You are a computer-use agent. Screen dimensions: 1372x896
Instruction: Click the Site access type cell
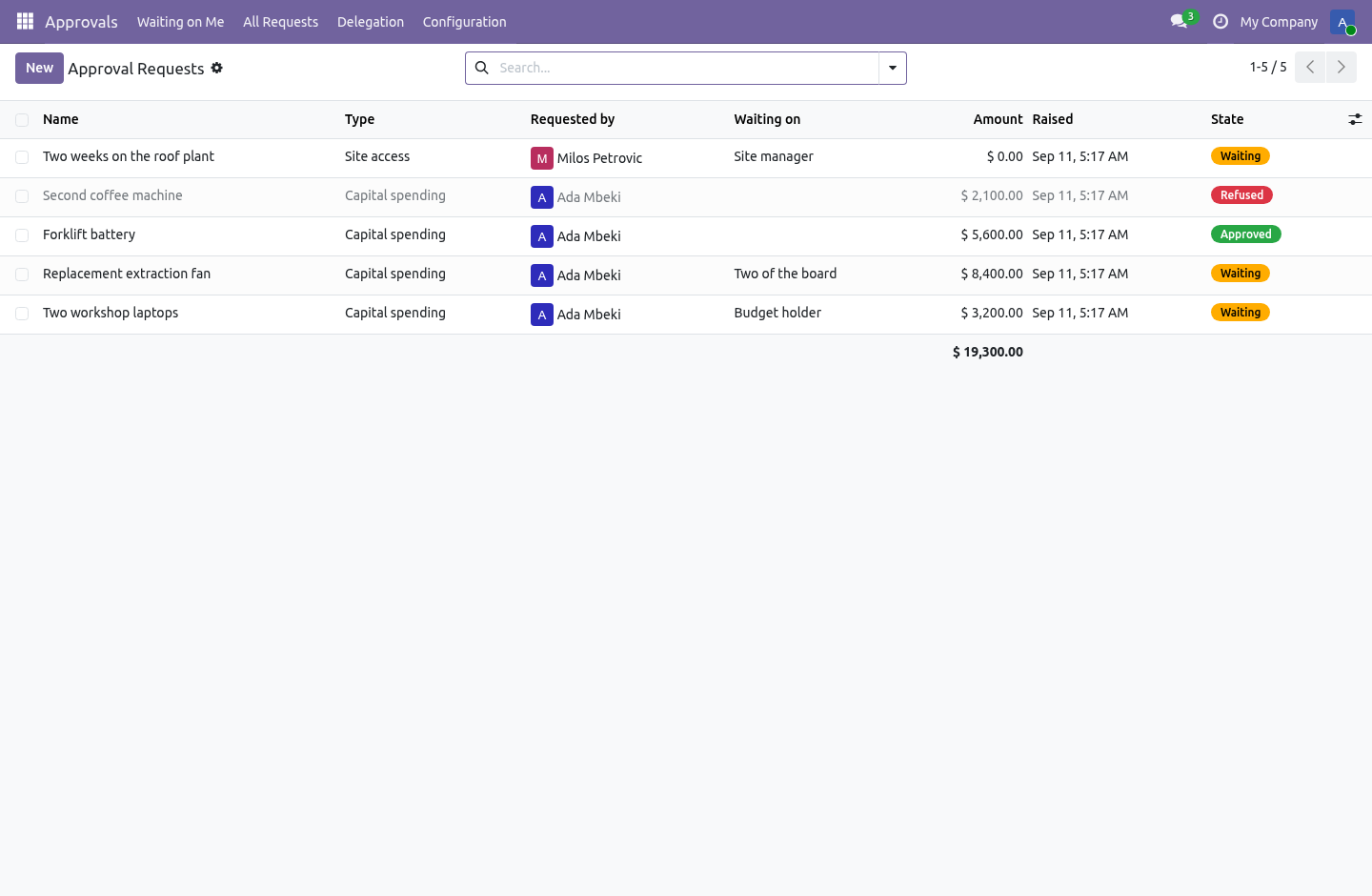click(377, 156)
